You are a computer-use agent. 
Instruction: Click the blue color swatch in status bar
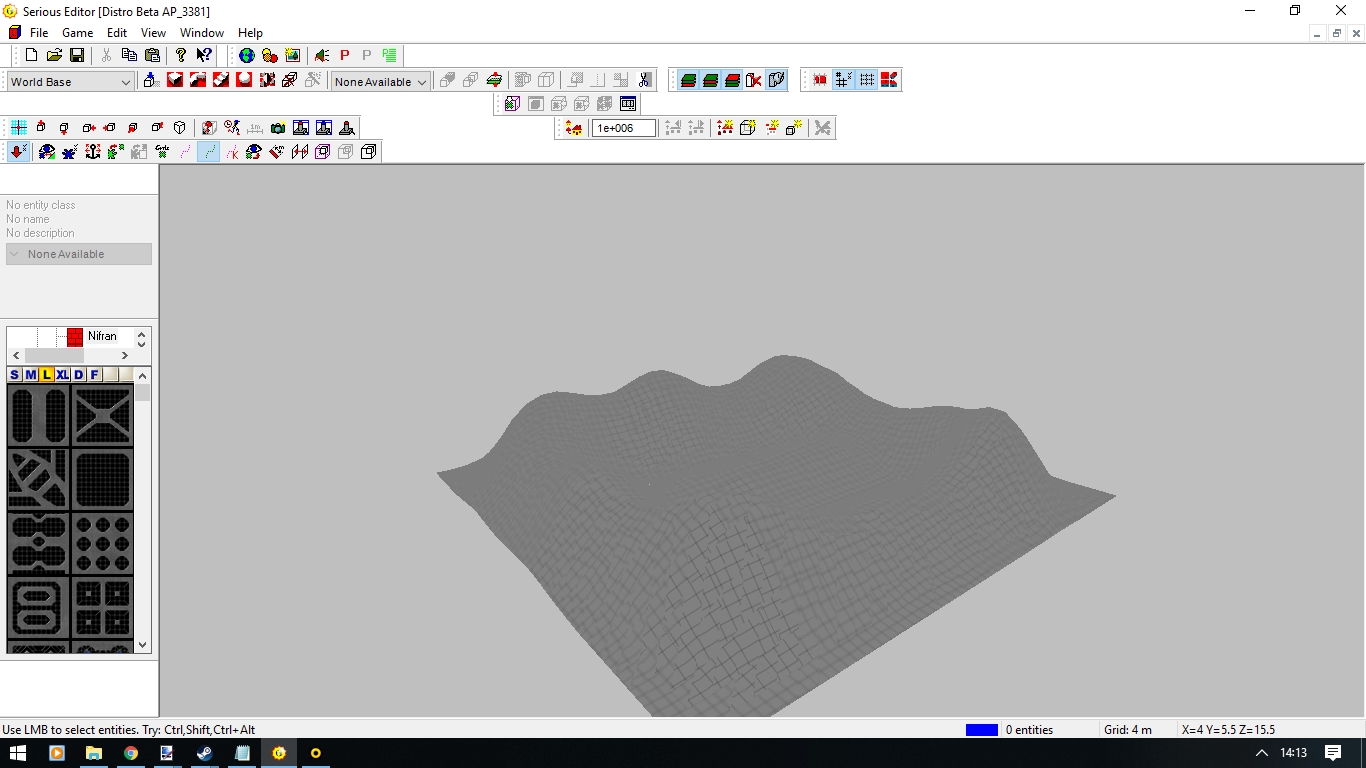coord(981,730)
